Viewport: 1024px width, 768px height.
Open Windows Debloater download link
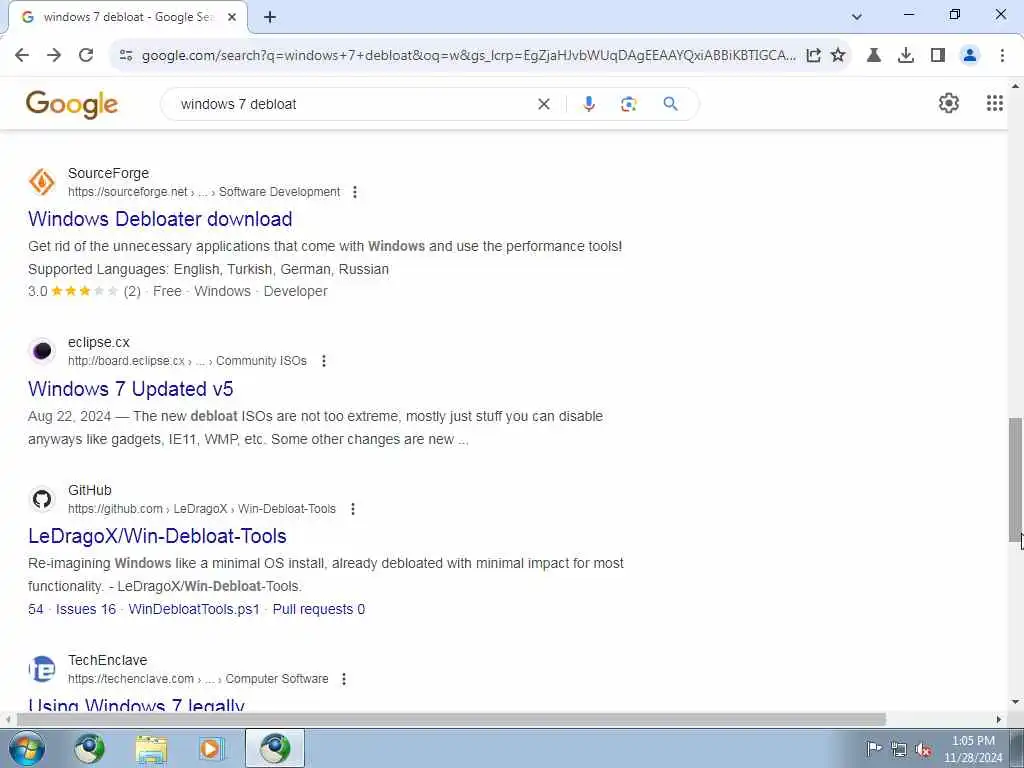click(160, 219)
